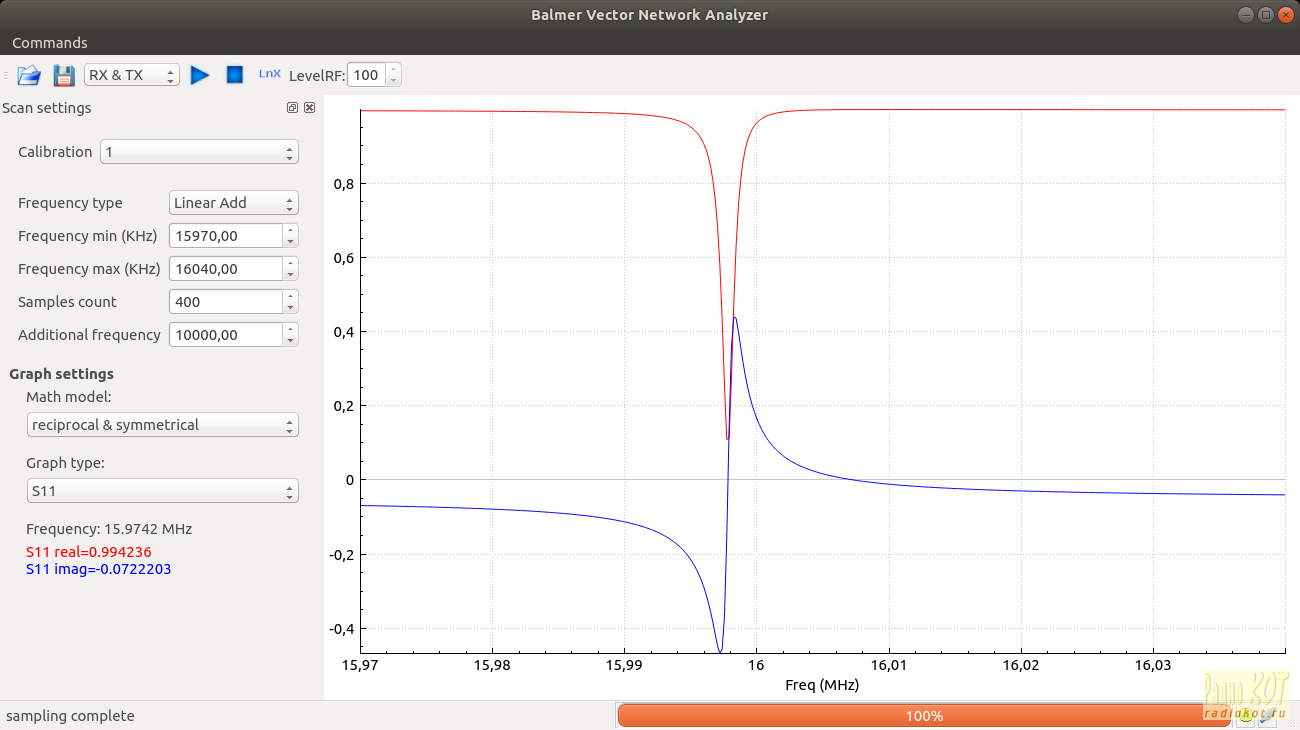Increase the LevelRF value with up arrow
Screen dimensions: 1300x730
tap(393, 70)
